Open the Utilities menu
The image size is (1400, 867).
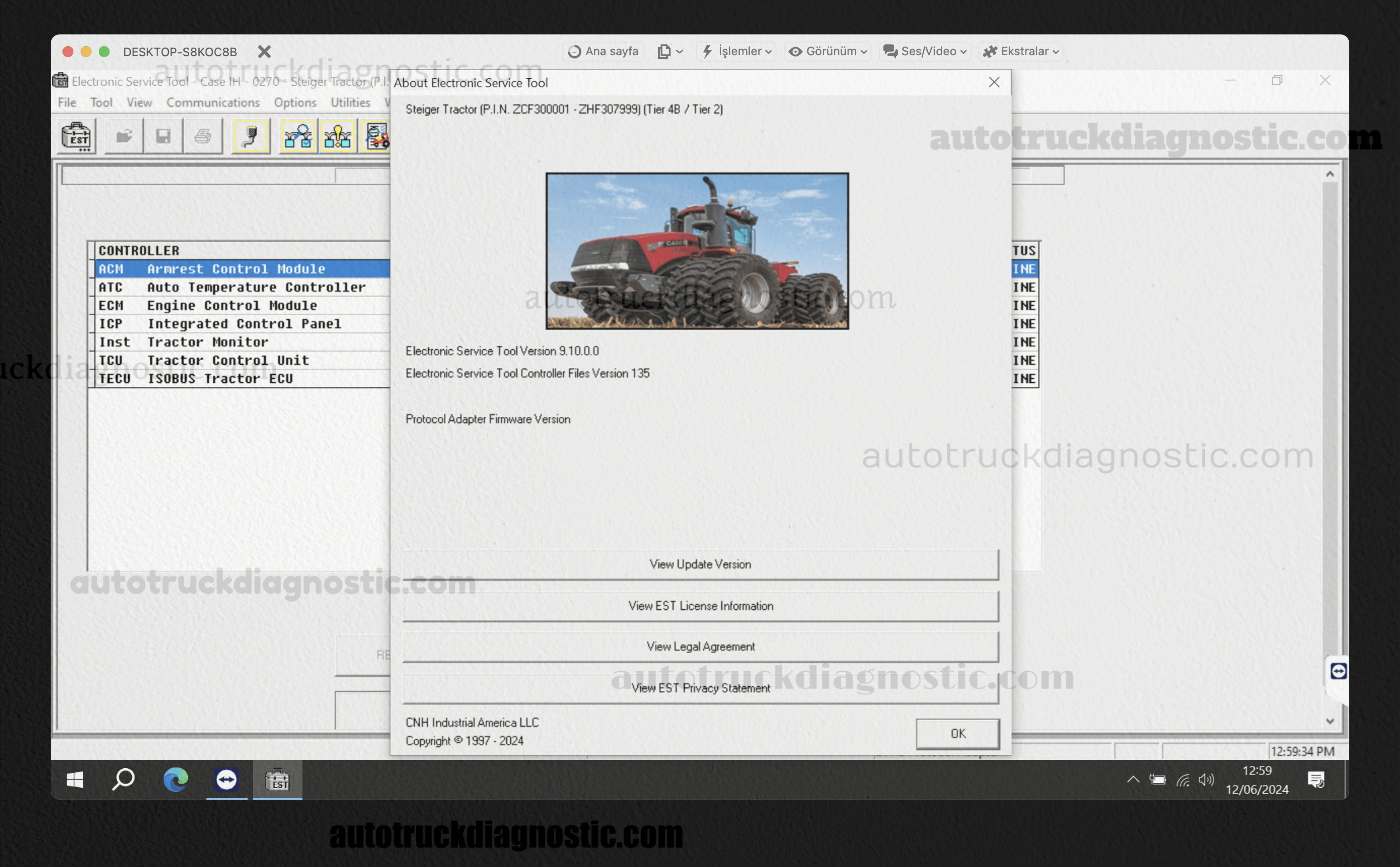[x=351, y=103]
